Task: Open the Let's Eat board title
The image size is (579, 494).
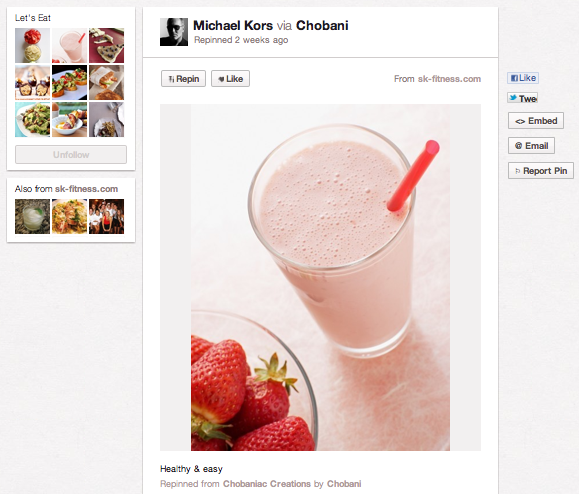Action: 32,18
